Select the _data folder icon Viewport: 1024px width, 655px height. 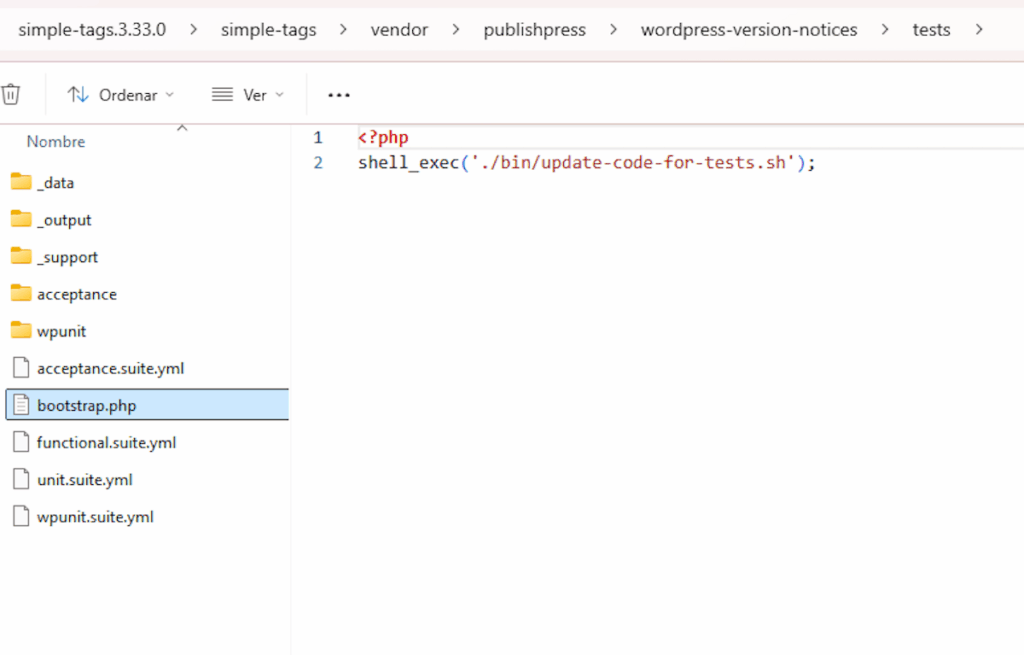pyautogui.click(x=21, y=182)
